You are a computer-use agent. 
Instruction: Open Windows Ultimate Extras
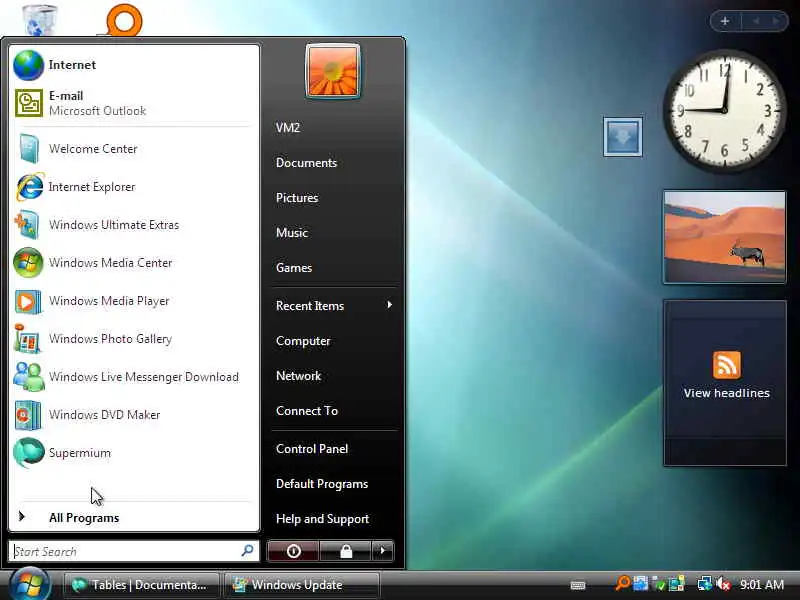134,225
